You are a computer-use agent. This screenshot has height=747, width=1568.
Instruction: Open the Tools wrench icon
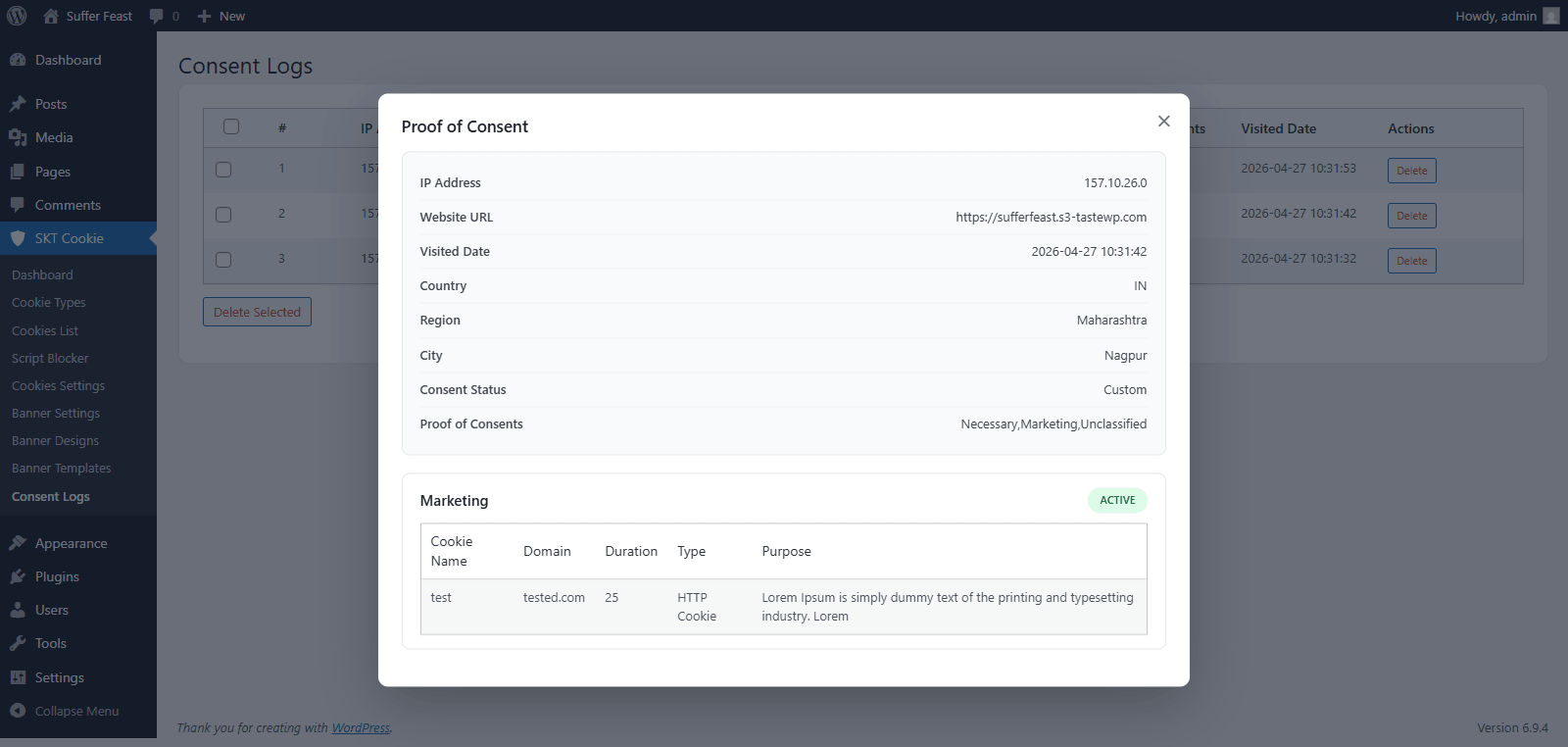tap(18, 643)
